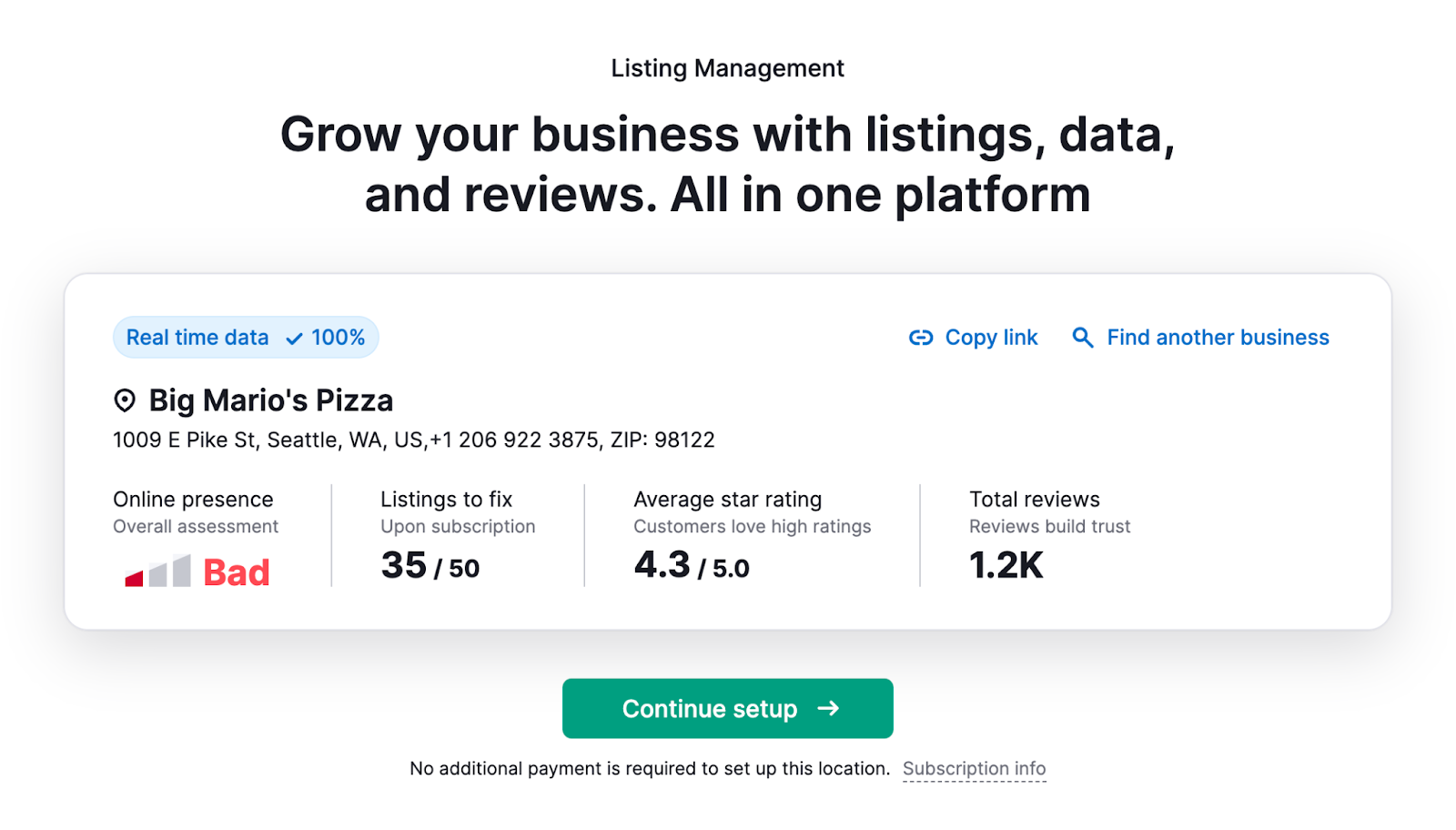Click the Seattle address line

click(413, 440)
